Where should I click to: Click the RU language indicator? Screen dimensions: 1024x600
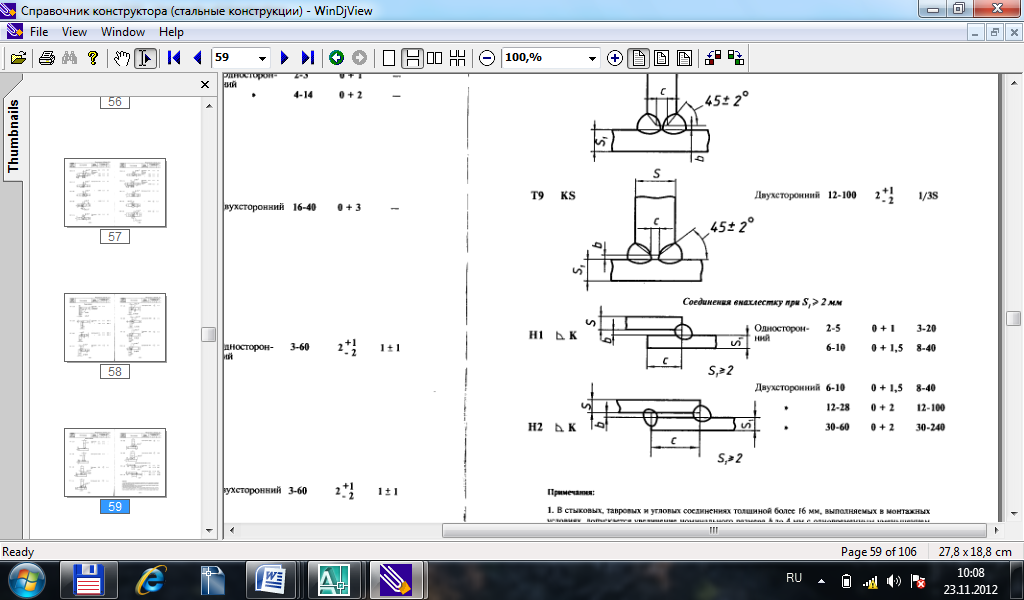(793, 578)
